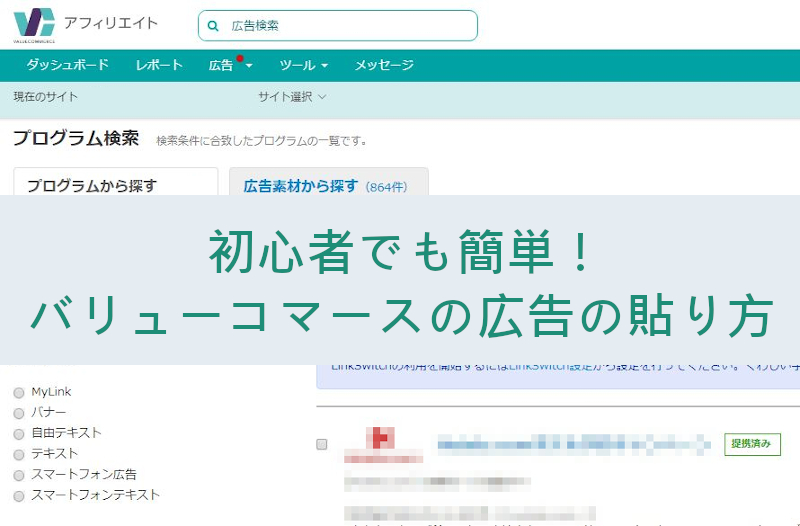Click the search magnifier icon
Image resolution: width=800 pixels, height=526 pixels.
213,26
